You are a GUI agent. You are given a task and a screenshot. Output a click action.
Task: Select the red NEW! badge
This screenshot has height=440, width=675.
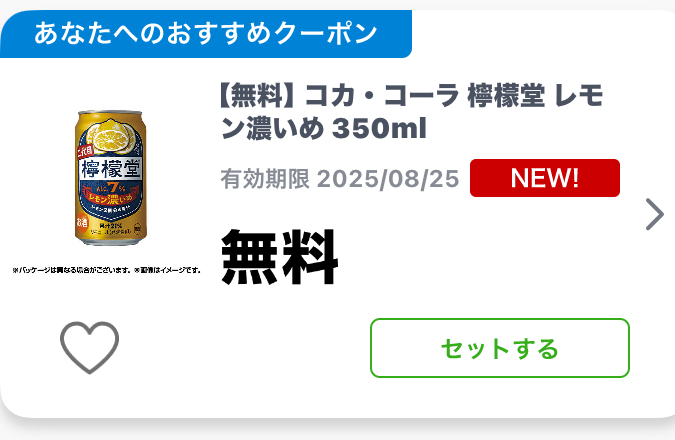(x=545, y=178)
